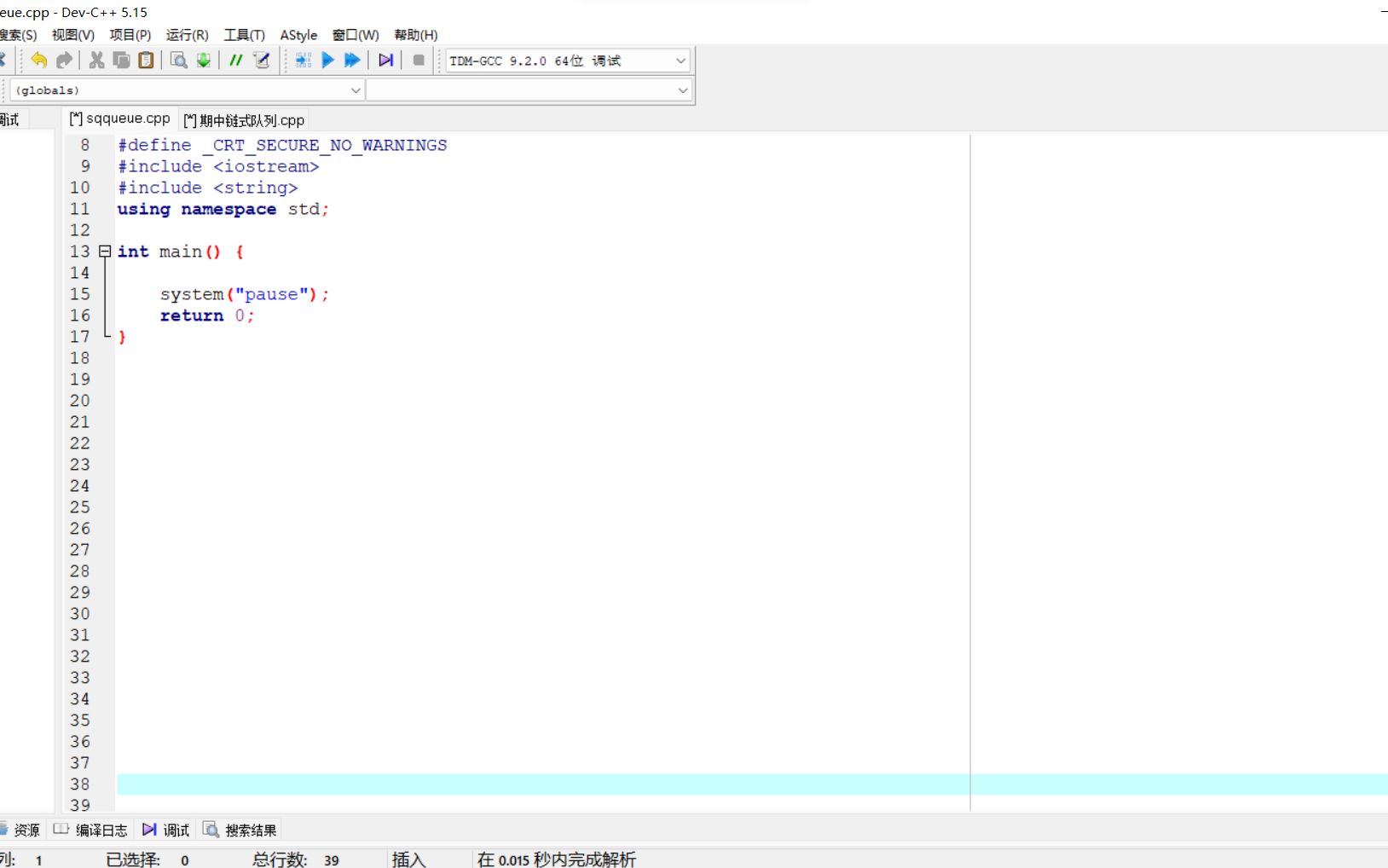Viewport: 1388px width, 868px height.
Task: Click the Compile grid icon
Action: [x=303, y=60]
